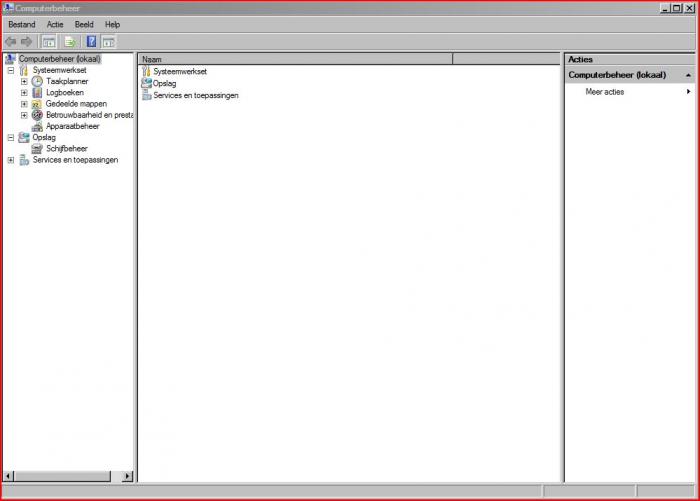
Task: Toggle the Action pane toolbar icon
Action: [x=109, y=42]
